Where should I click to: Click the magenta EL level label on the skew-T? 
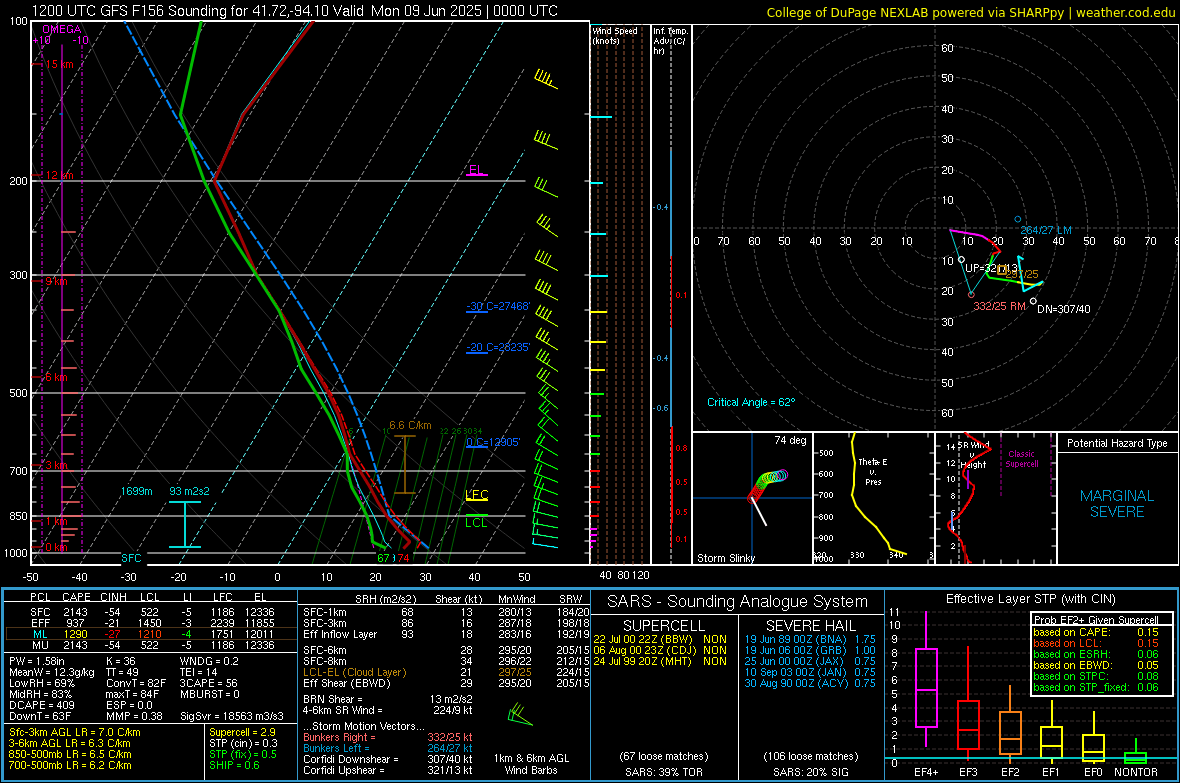point(476,169)
